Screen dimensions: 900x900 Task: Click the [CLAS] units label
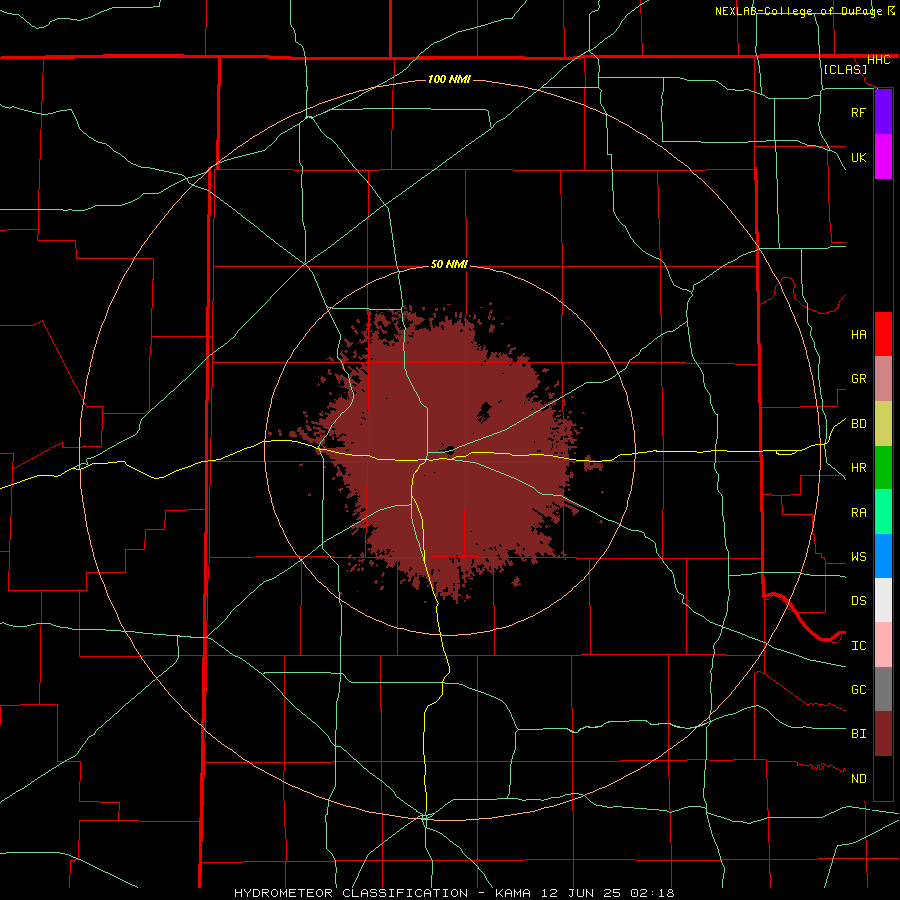click(845, 70)
